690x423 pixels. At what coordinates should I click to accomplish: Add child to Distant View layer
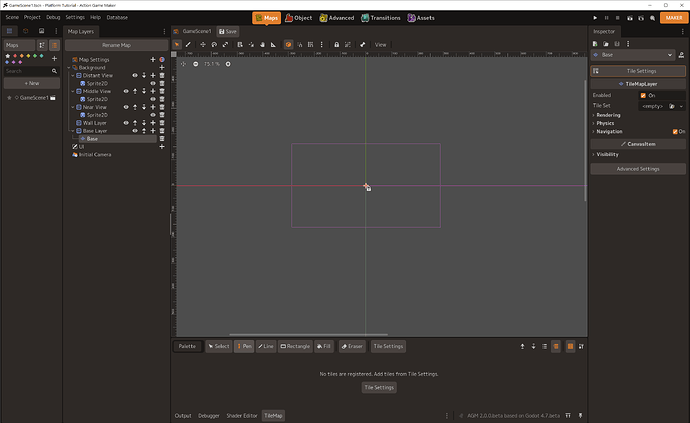coord(153,75)
